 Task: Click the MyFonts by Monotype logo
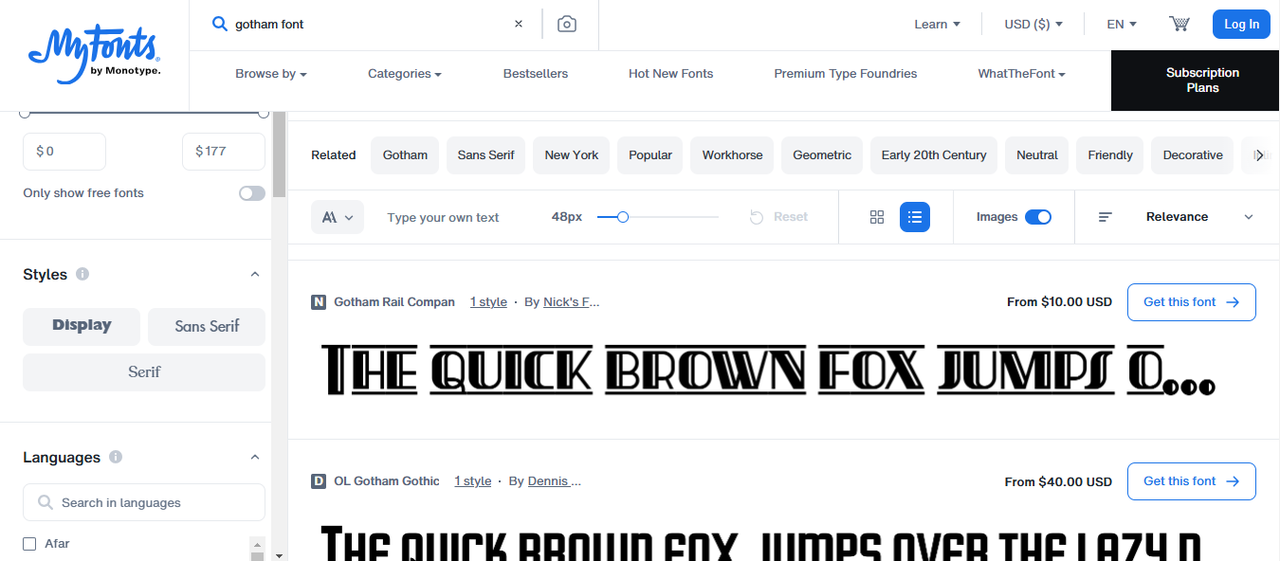(94, 56)
